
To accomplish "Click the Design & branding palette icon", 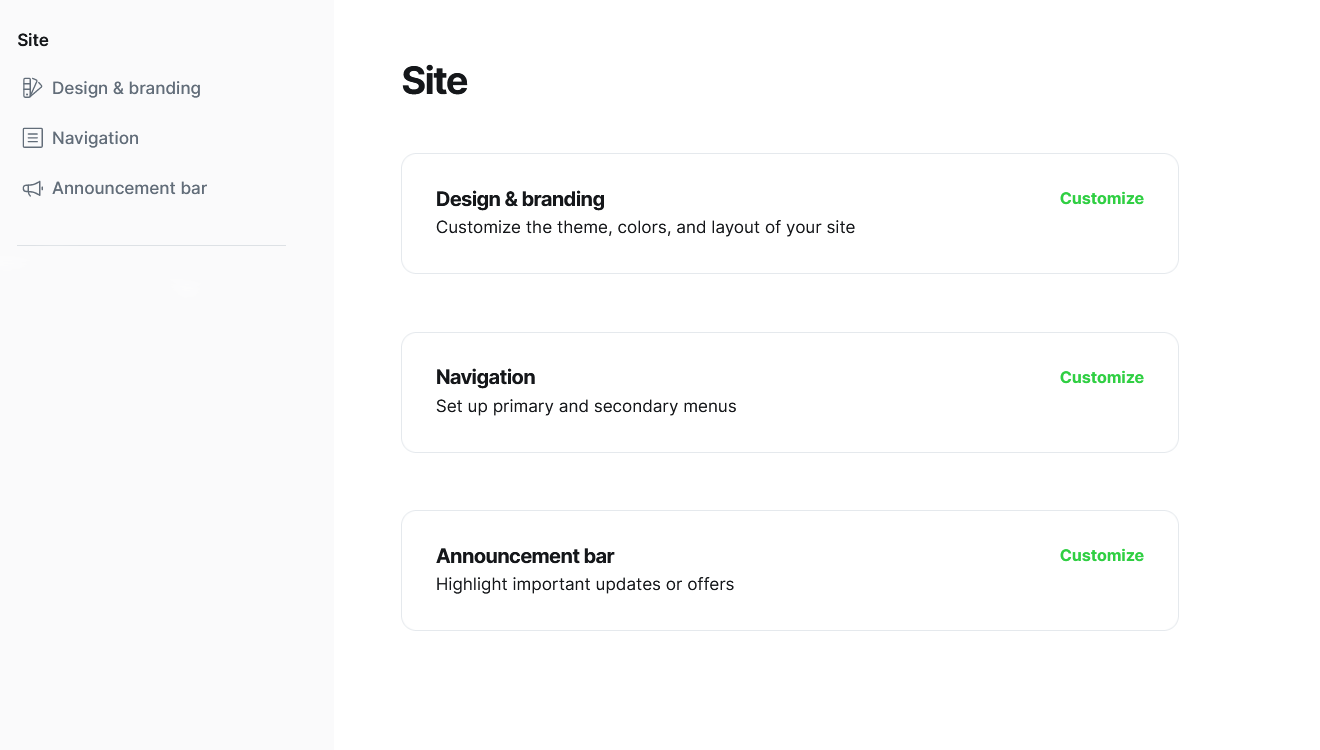I will point(32,88).
